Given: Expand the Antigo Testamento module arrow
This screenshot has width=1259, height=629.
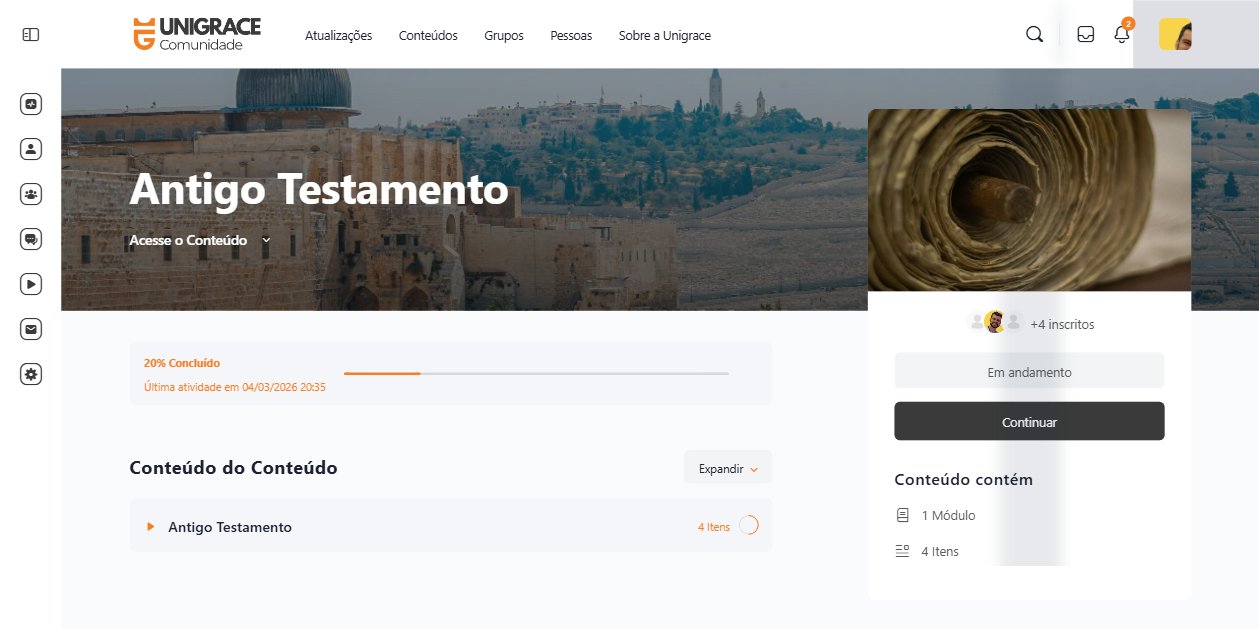Looking at the screenshot, I should click(151, 527).
